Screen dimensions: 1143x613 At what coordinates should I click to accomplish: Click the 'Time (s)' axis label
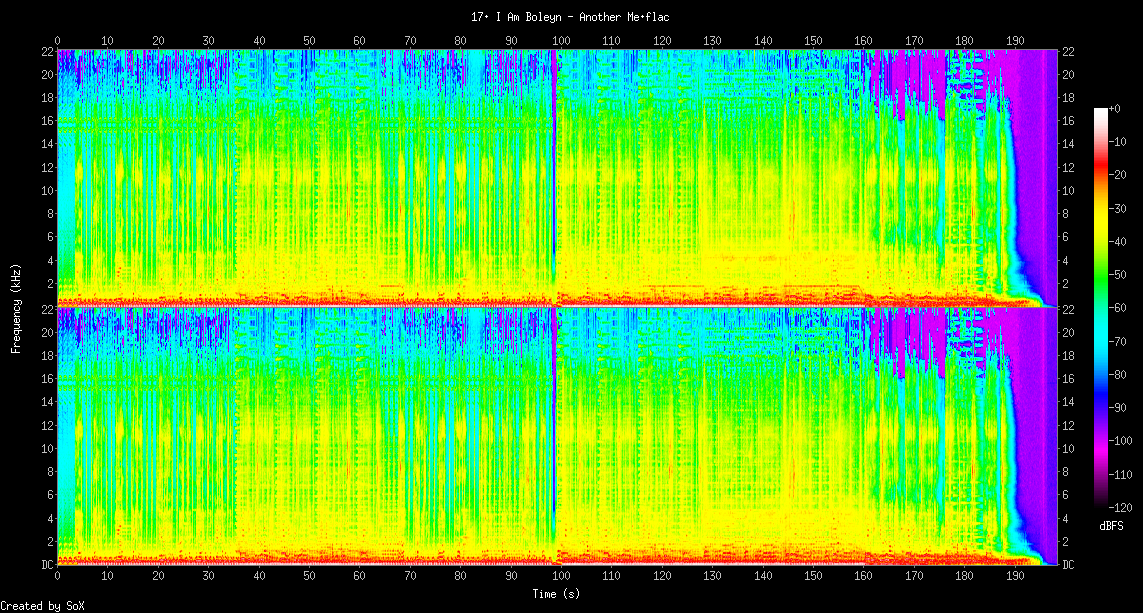[555, 593]
